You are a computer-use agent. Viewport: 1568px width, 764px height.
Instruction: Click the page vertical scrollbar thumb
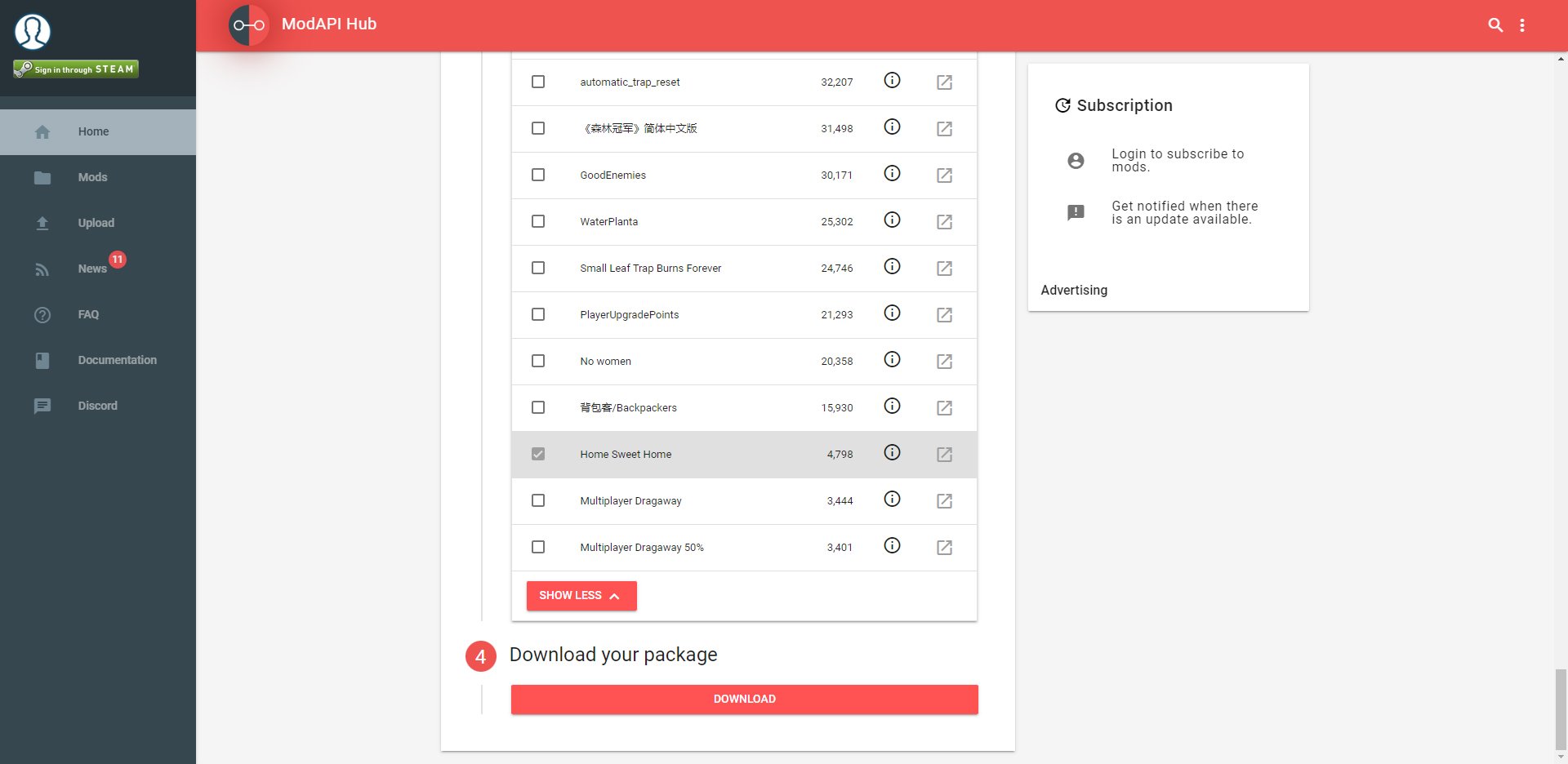(x=1561, y=708)
